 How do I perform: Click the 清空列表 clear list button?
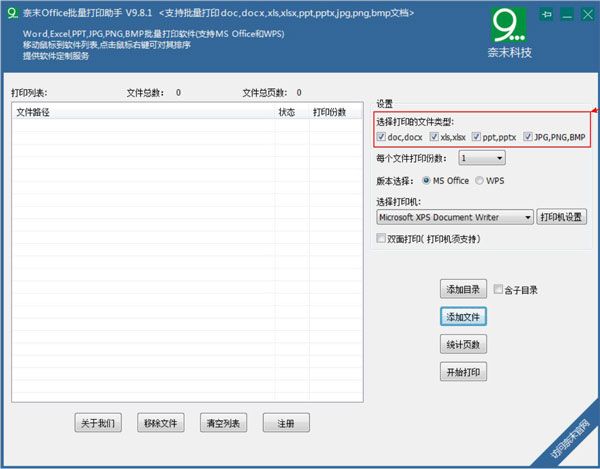tap(223, 423)
